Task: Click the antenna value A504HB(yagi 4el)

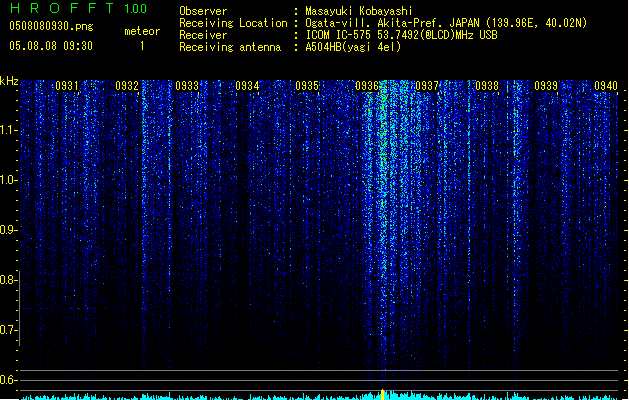Action: [353, 47]
